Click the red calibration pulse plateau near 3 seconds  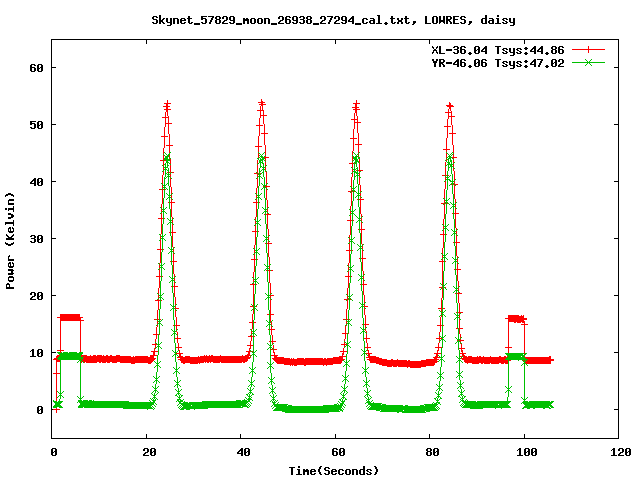point(70,318)
